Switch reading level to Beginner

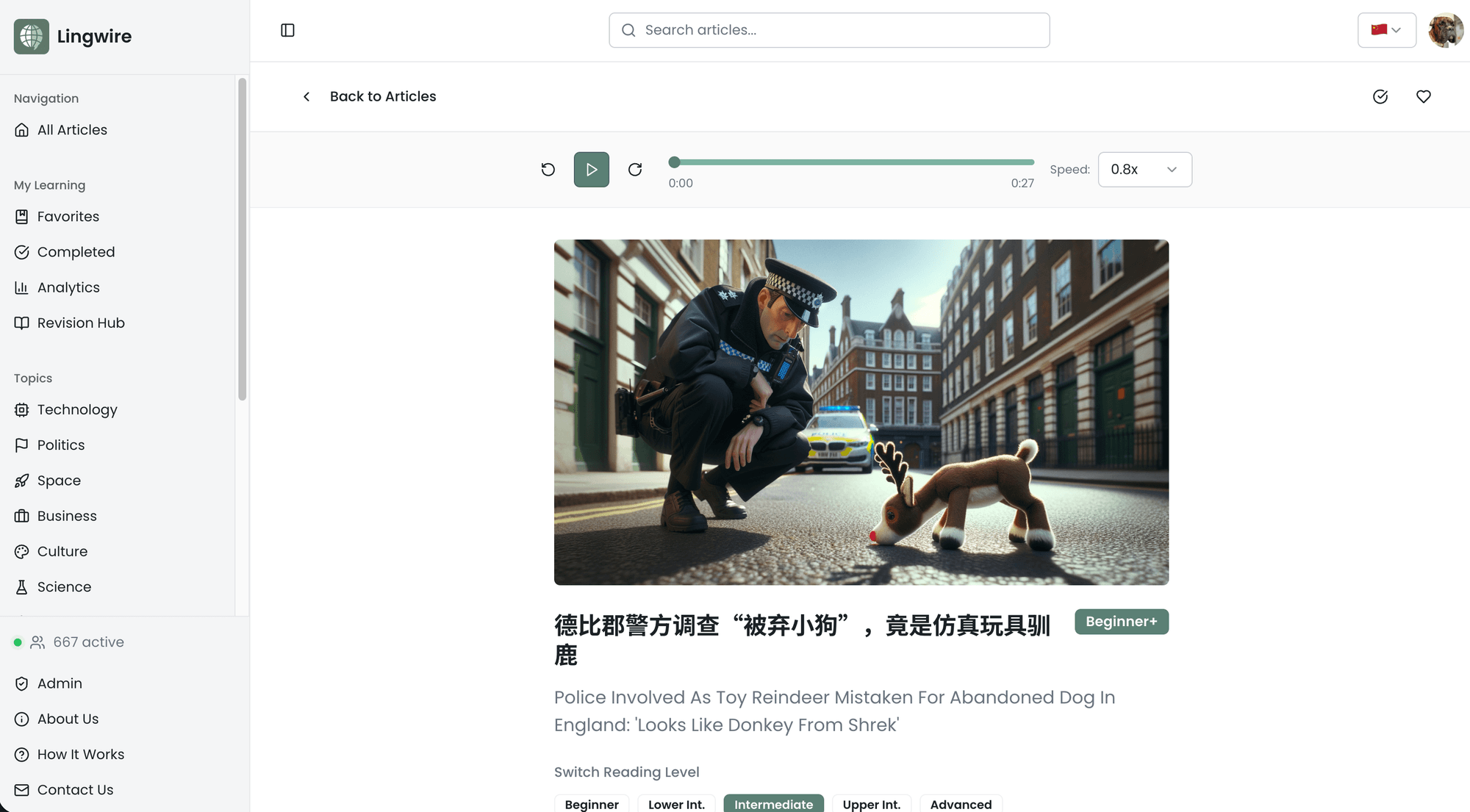(x=592, y=804)
